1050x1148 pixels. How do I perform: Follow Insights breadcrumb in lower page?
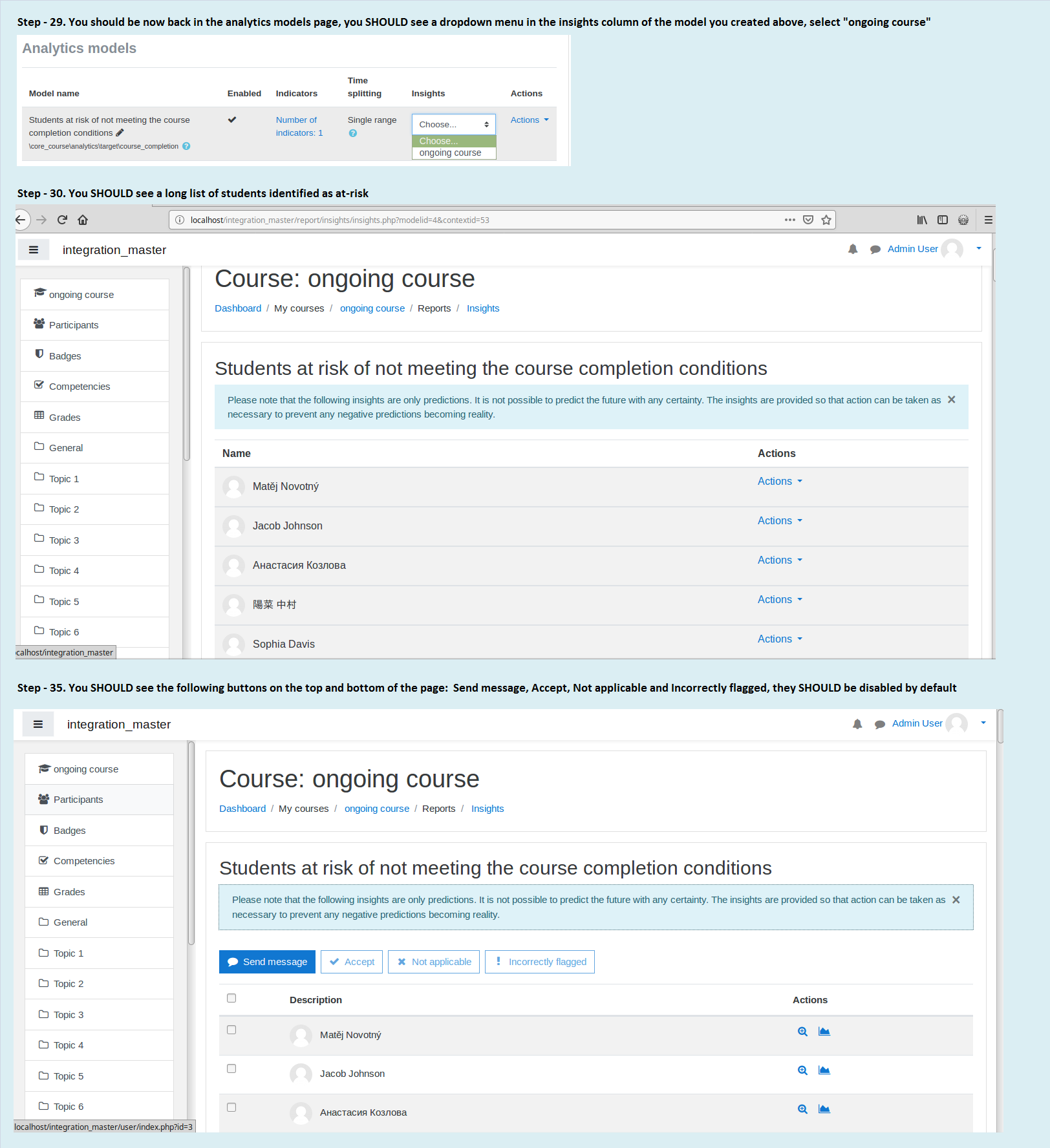click(x=487, y=809)
